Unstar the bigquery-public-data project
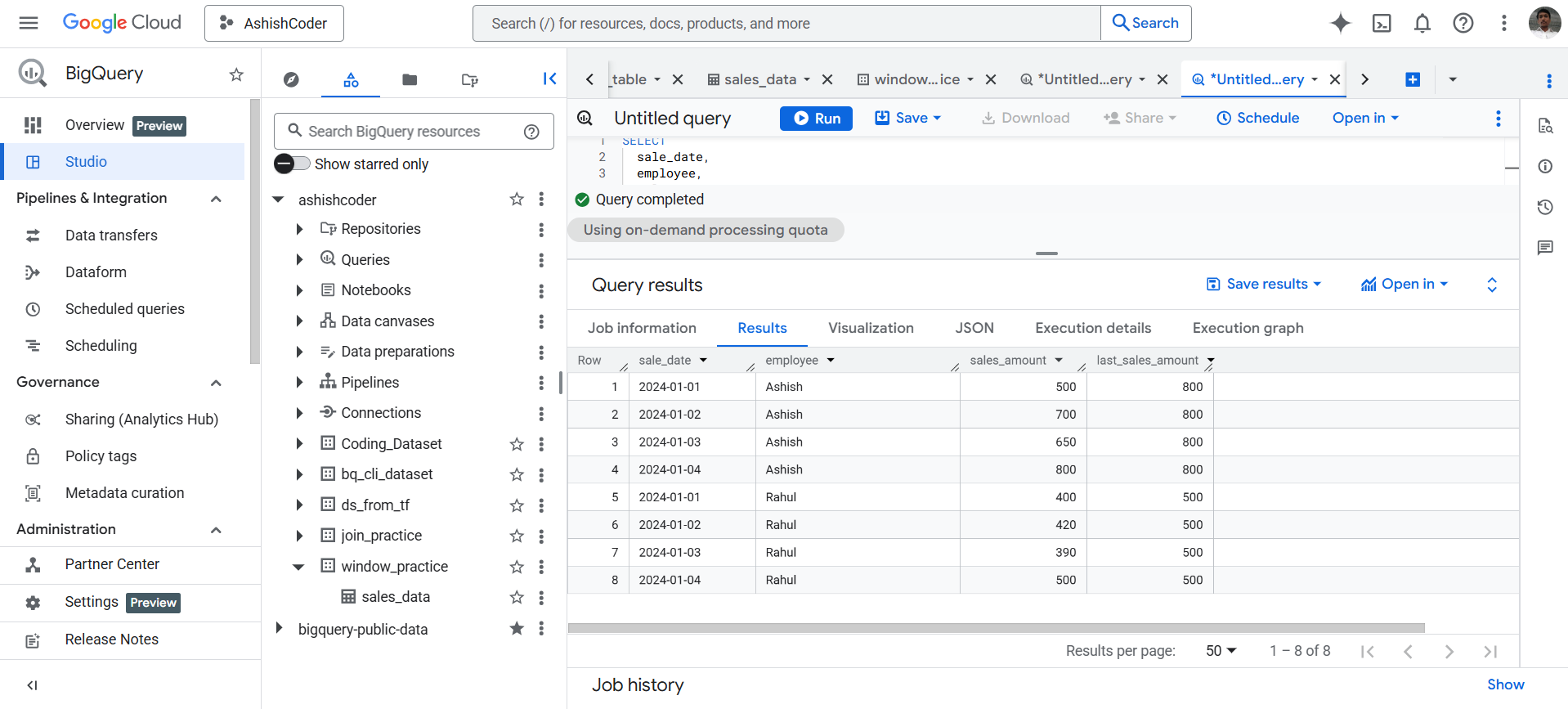 coord(517,628)
